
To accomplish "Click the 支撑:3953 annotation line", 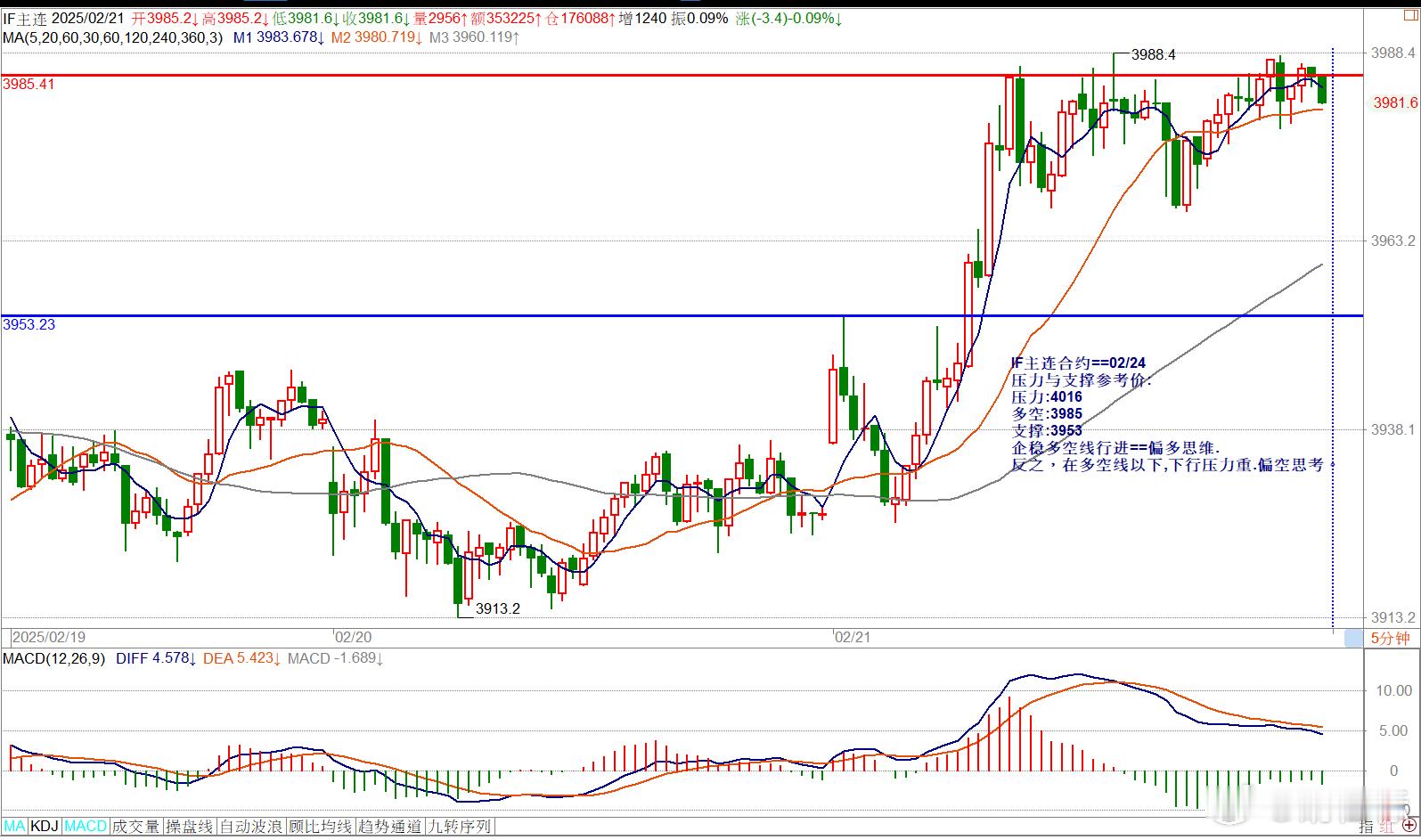I will [x=1047, y=431].
